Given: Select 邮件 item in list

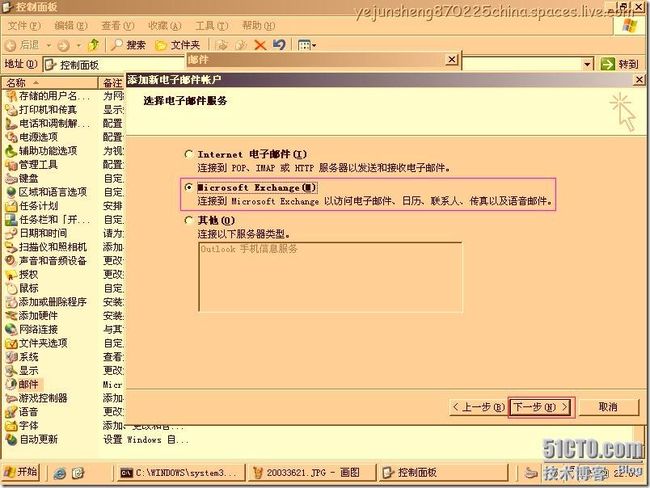Looking at the screenshot, I should [22, 384].
